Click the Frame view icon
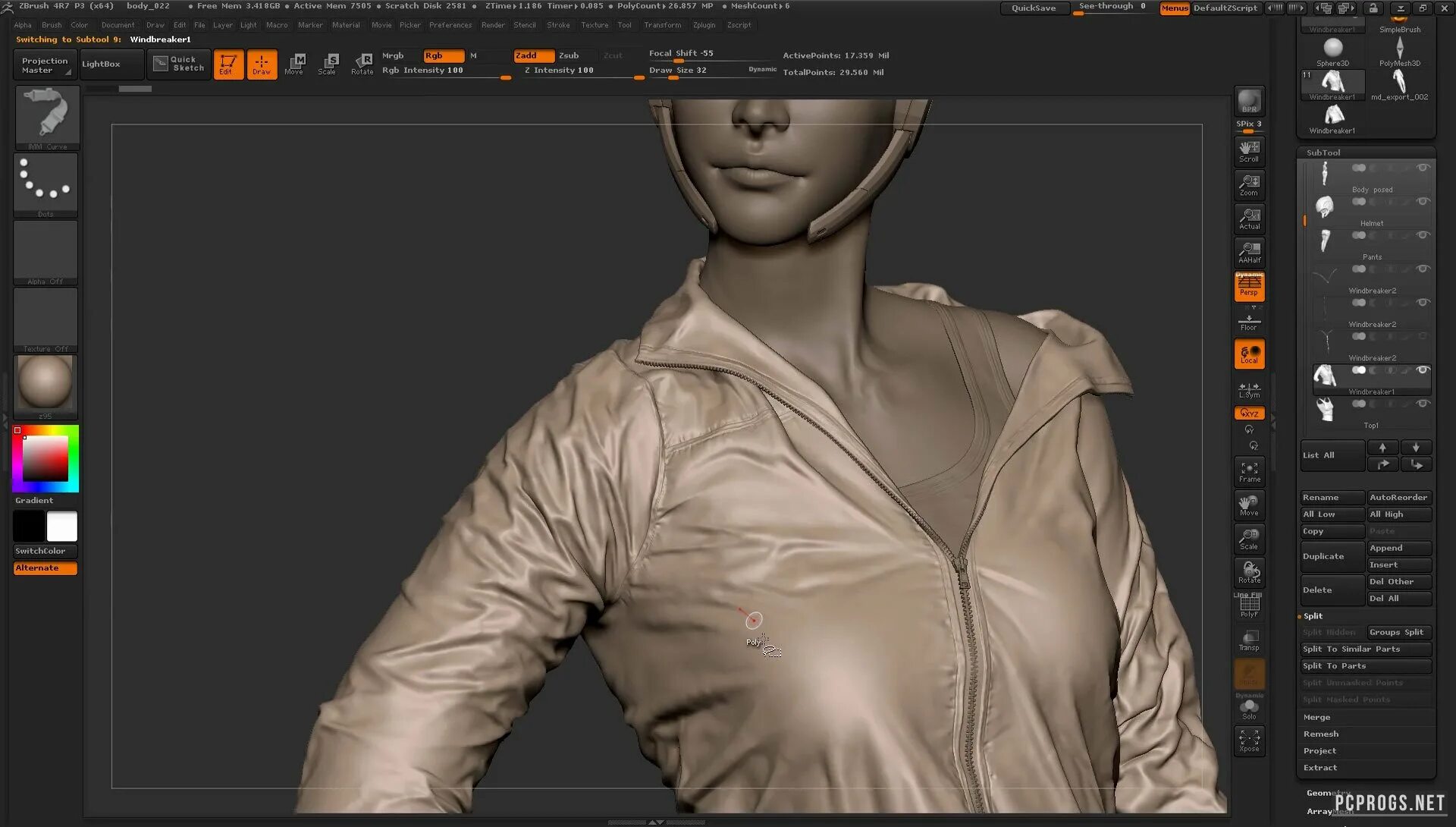The height and width of the screenshot is (827, 1456). 1249,471
